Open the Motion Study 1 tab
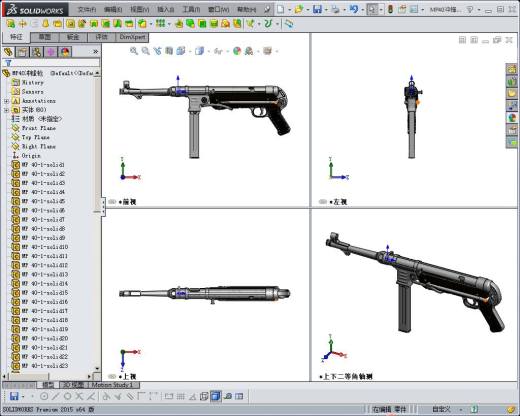The image size is (520, 416). pos(112,385)
